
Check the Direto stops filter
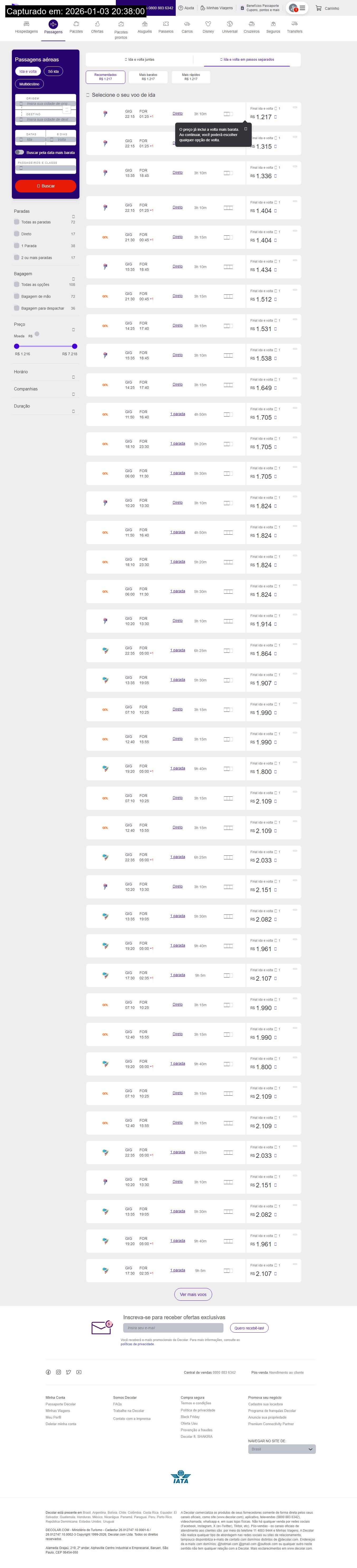[16, 234]
